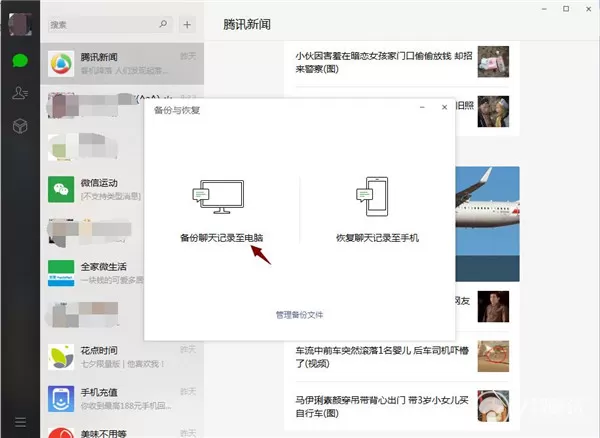600x438 pixels.
Task: Click the thumbnail beside the 马伊琍 article
Action: point(493,406)
